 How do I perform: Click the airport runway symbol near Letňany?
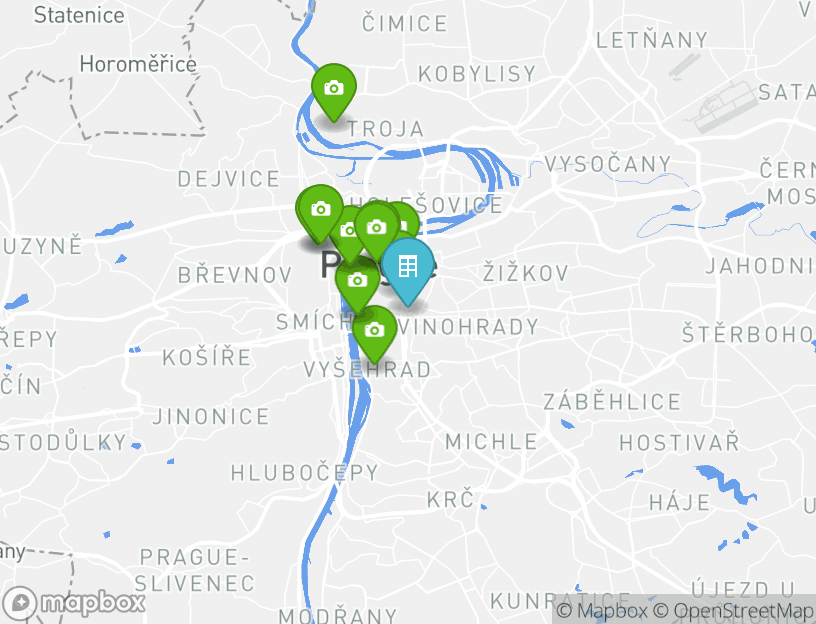684,66
